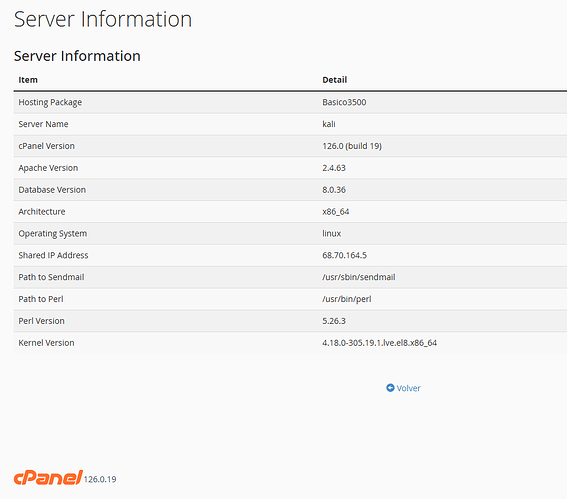Select the Hosting Package label
The height and width of the screenshot is (499, 567).
tap(50, 102)
